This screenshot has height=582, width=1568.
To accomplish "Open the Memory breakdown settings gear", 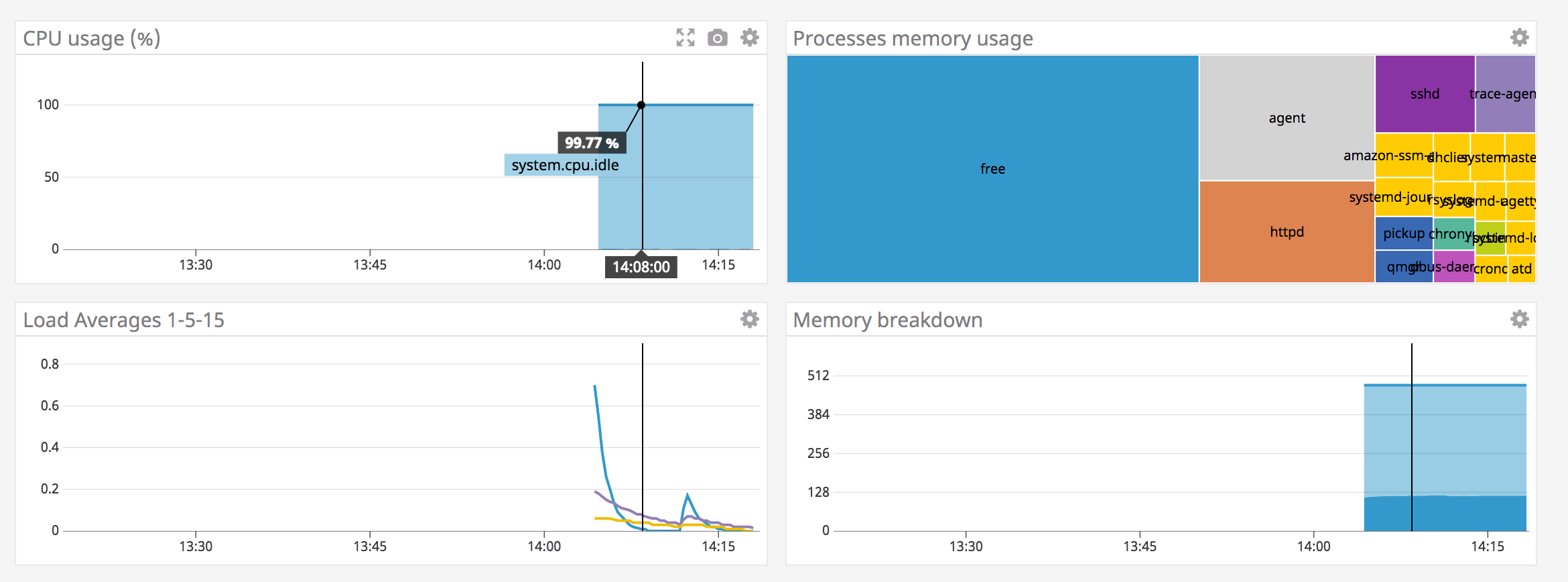I will tap(1519, 320).
